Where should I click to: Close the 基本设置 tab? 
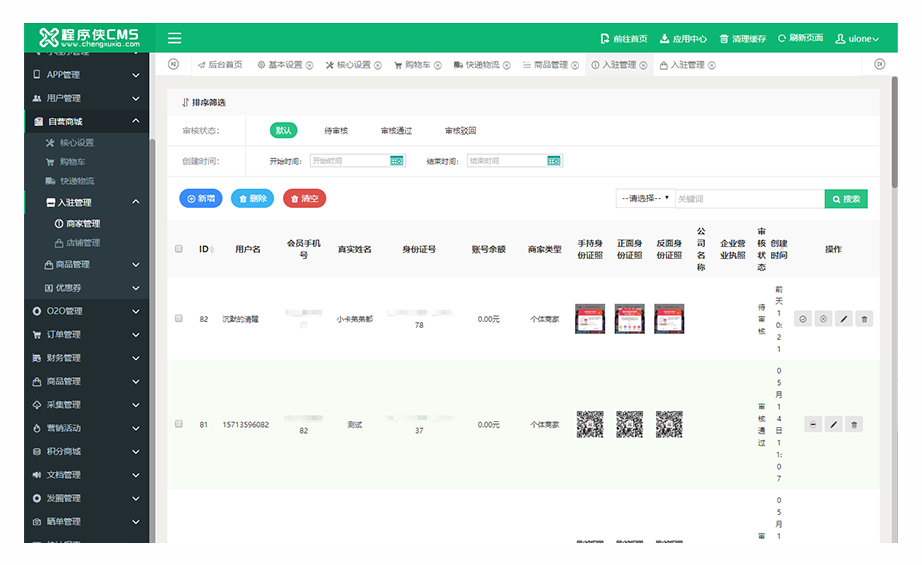click(x=309, y=65)
